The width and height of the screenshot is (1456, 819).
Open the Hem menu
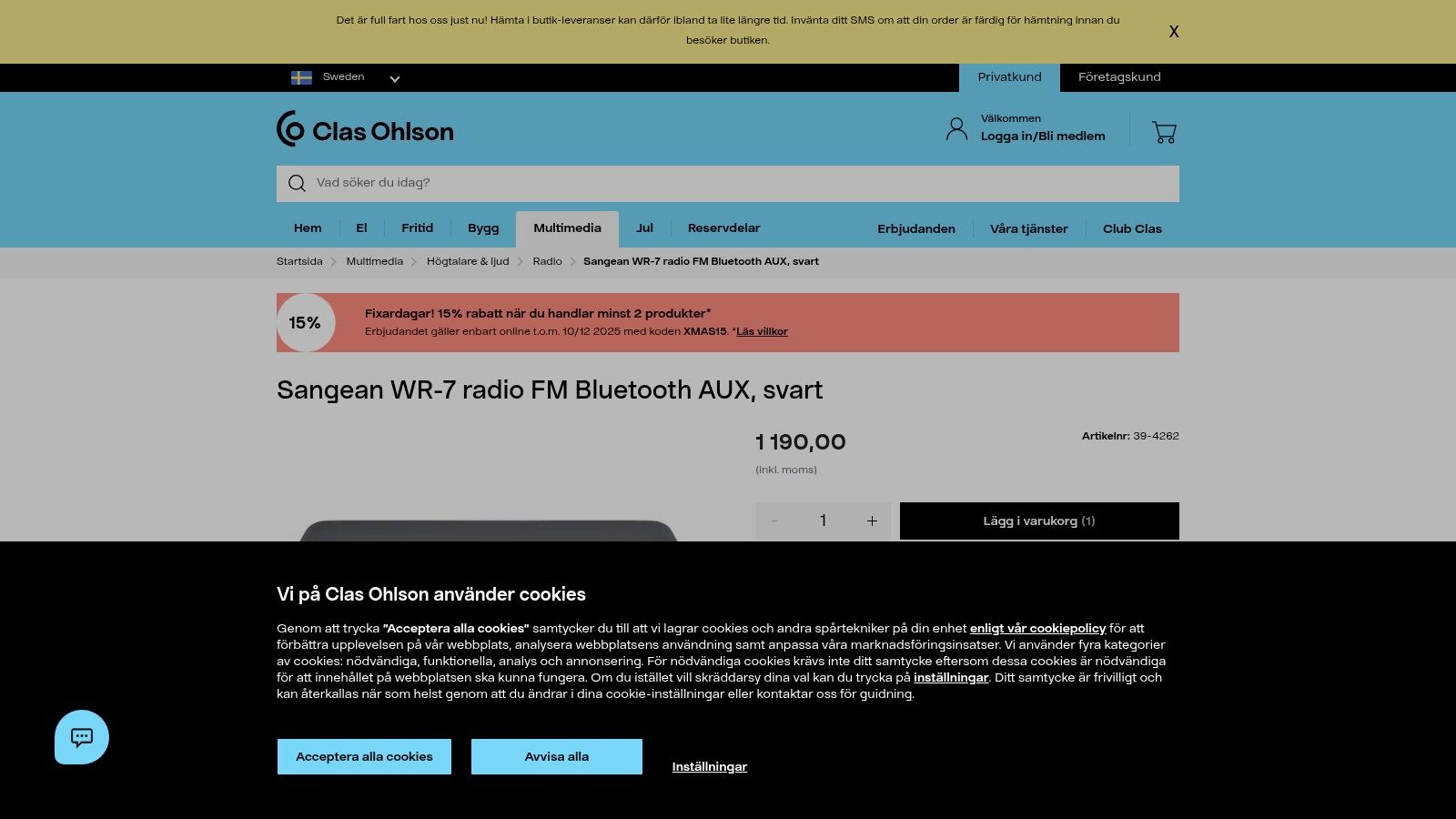308,228
